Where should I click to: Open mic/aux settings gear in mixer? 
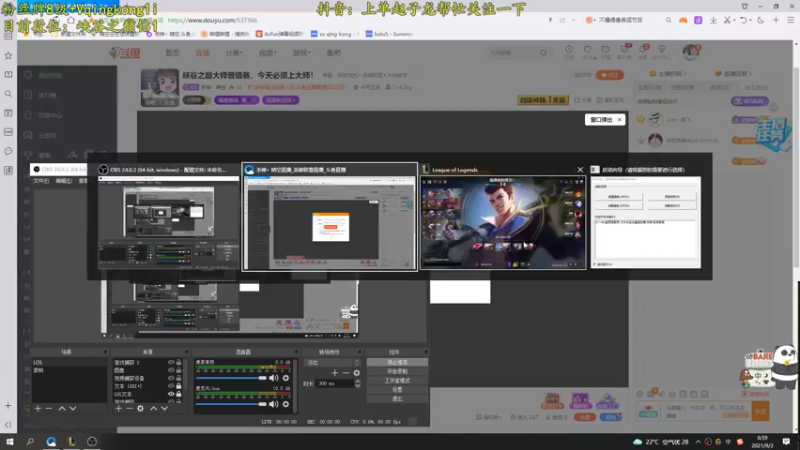pos(286,404)
